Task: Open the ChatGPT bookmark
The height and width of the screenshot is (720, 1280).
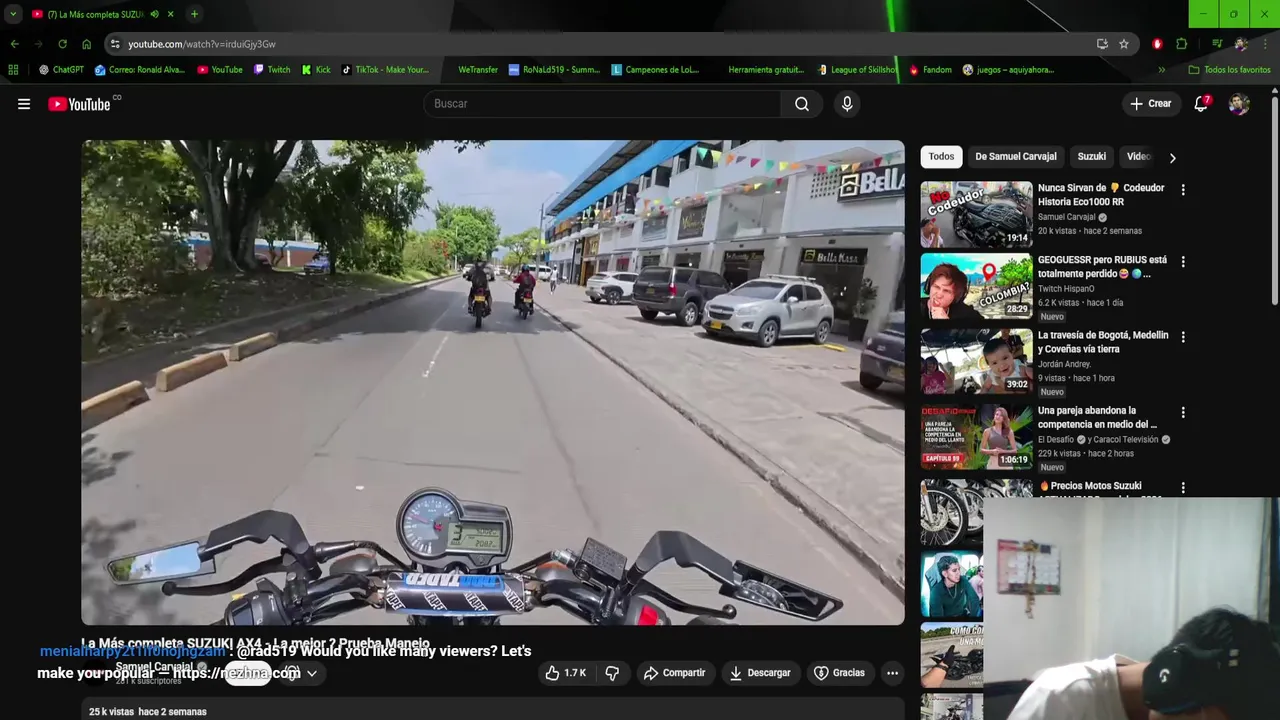Action: click(61, 70)
